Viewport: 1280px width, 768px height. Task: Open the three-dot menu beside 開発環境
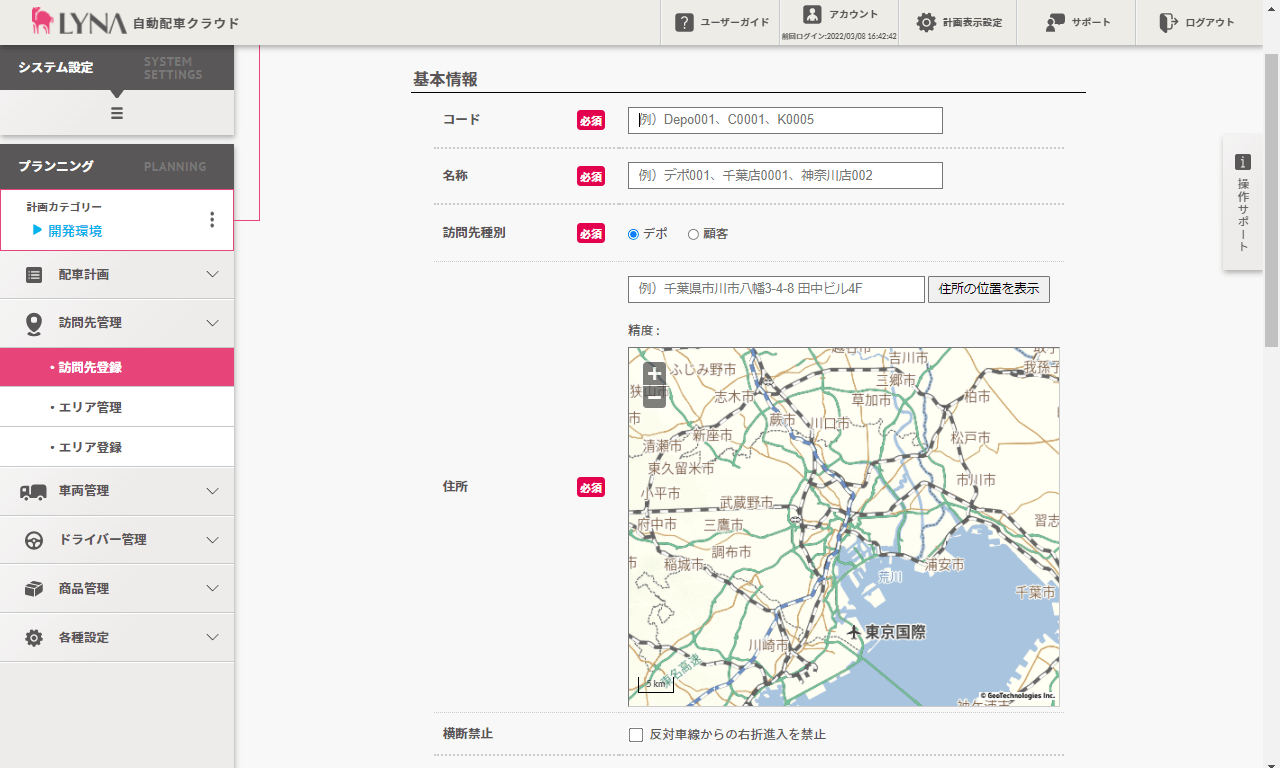click(211, 220)
